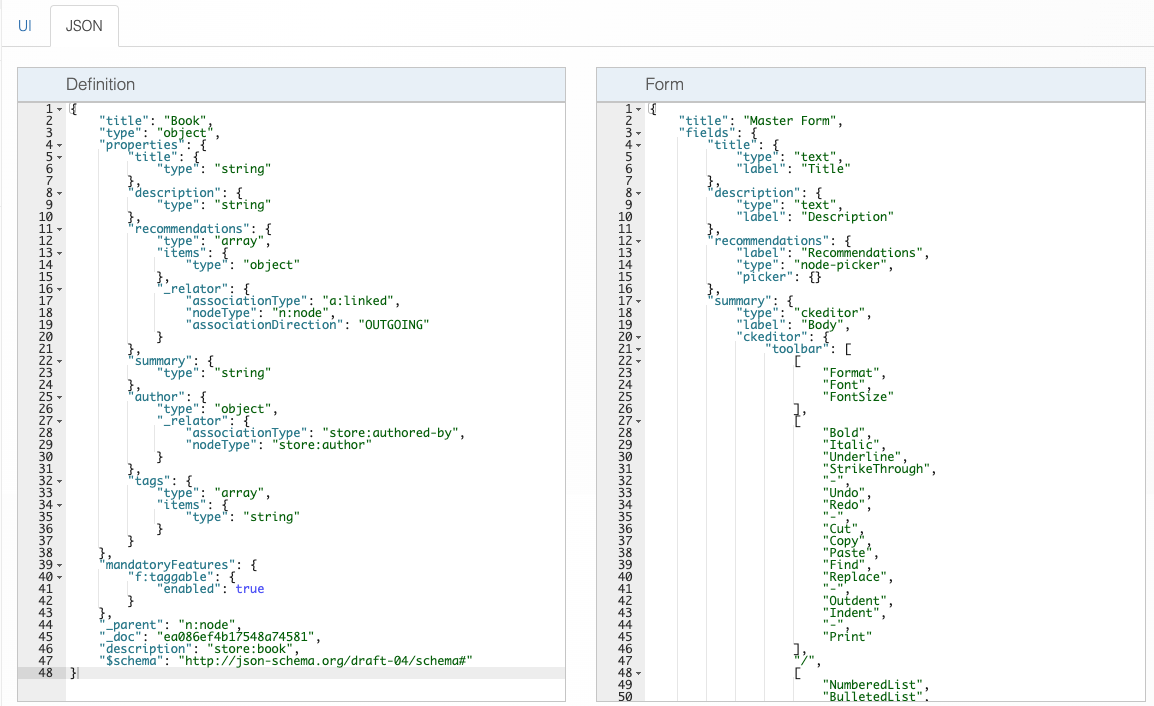
Task: Collapse the "f:taggable" object
Action: [x=60, y=576]
